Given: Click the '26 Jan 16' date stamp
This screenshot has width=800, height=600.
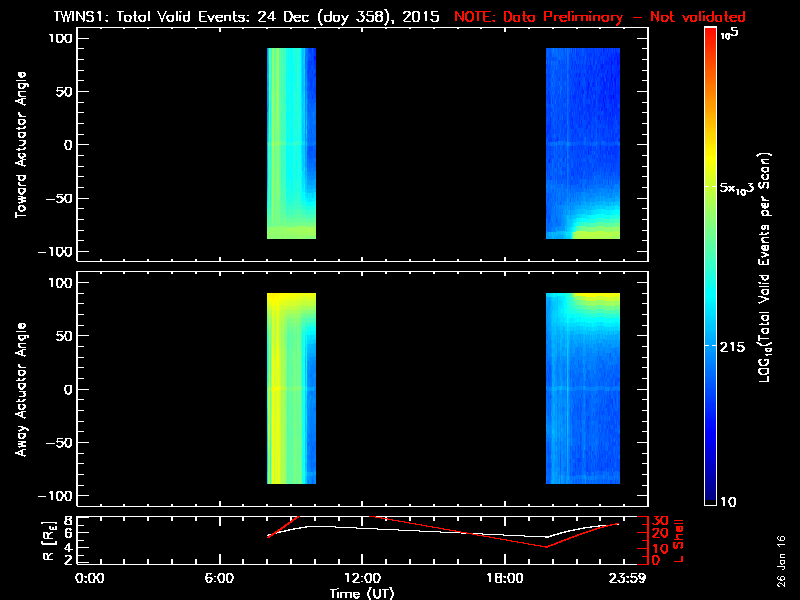Looking at the screenshot, I should tap(782, 561).
